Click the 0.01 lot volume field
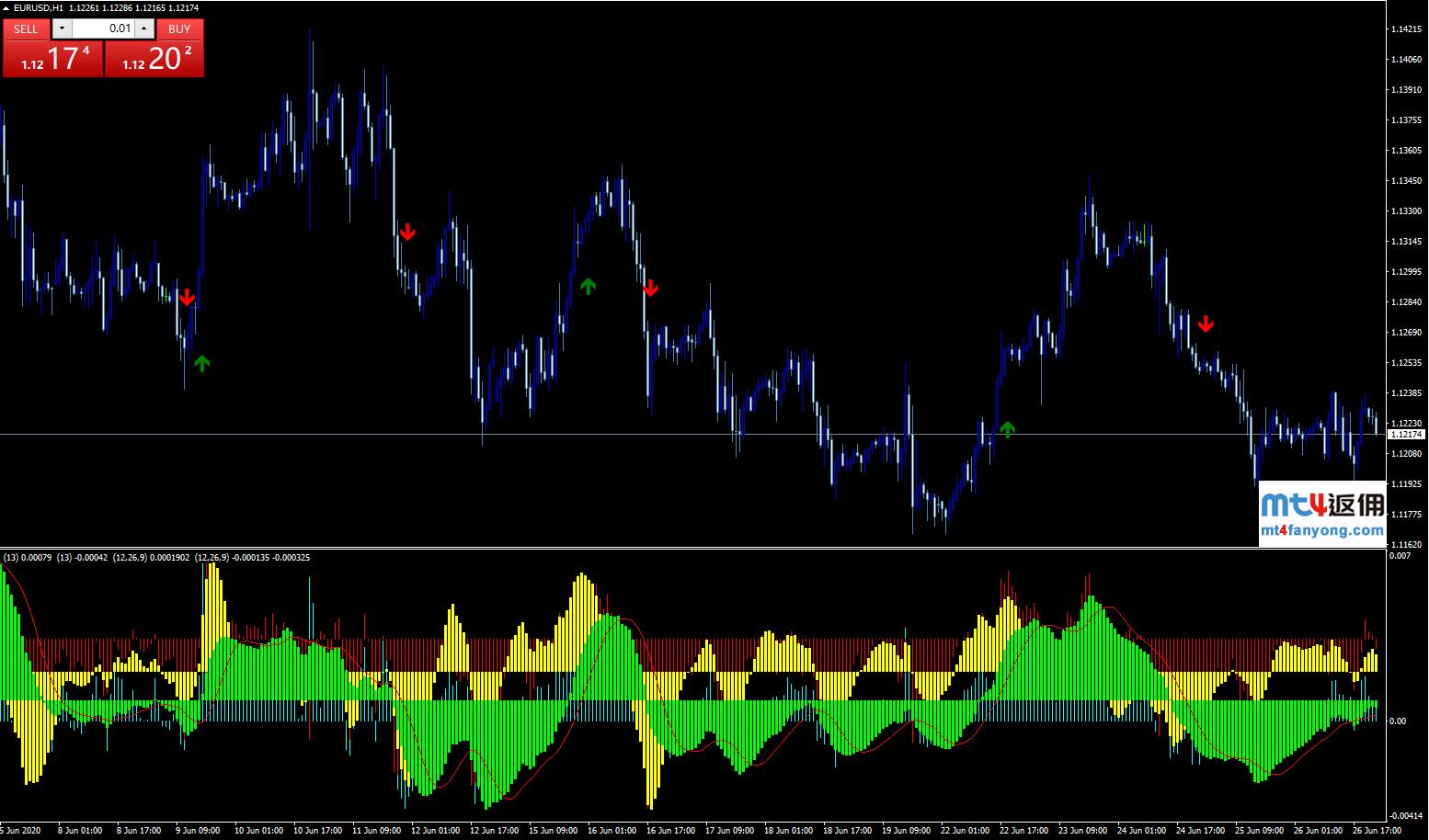 pyautogui.click(x=103, y=28)
